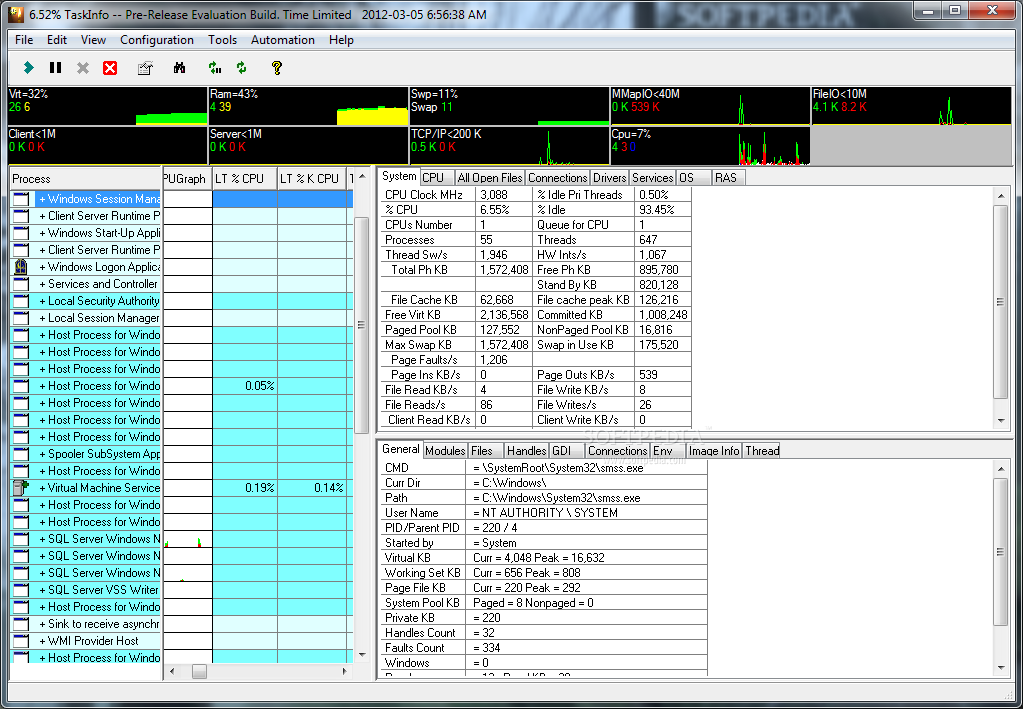
Task: Expand the SQL Server VSS Writer node
Action: click(x=42, y=590)
